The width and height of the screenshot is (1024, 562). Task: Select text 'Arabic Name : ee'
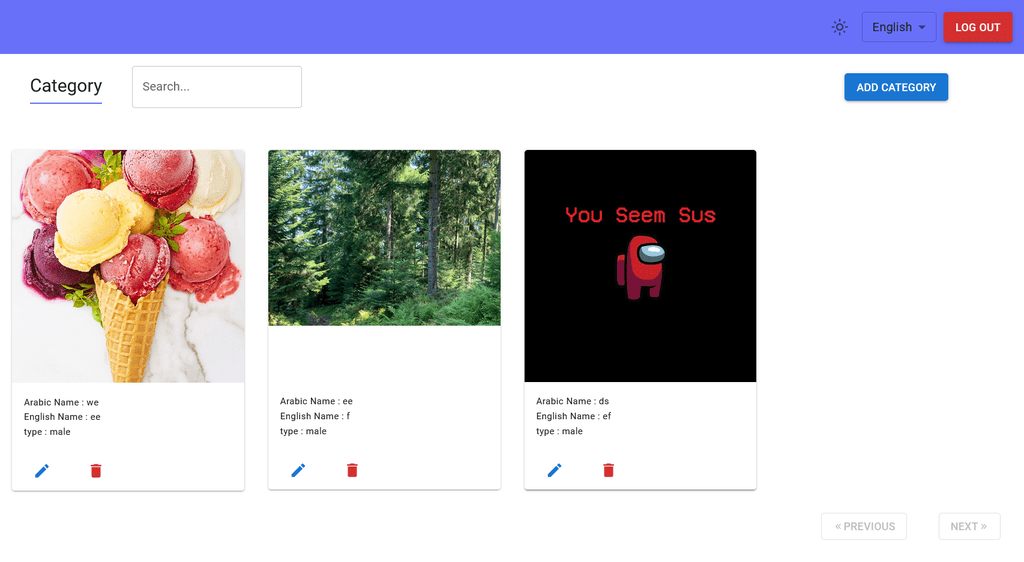[316, 401]
